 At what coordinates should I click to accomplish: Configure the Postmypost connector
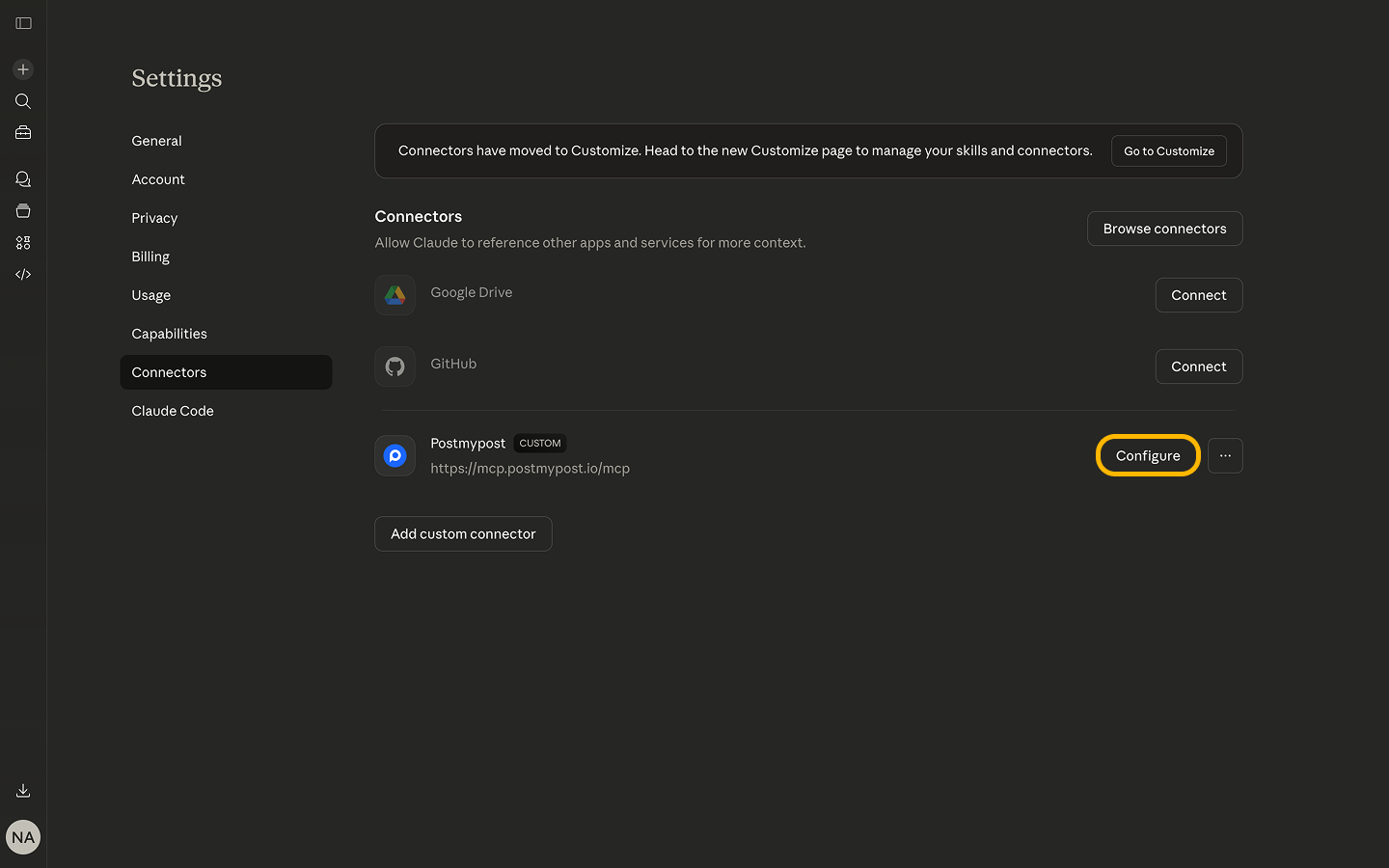[1148, 456]
